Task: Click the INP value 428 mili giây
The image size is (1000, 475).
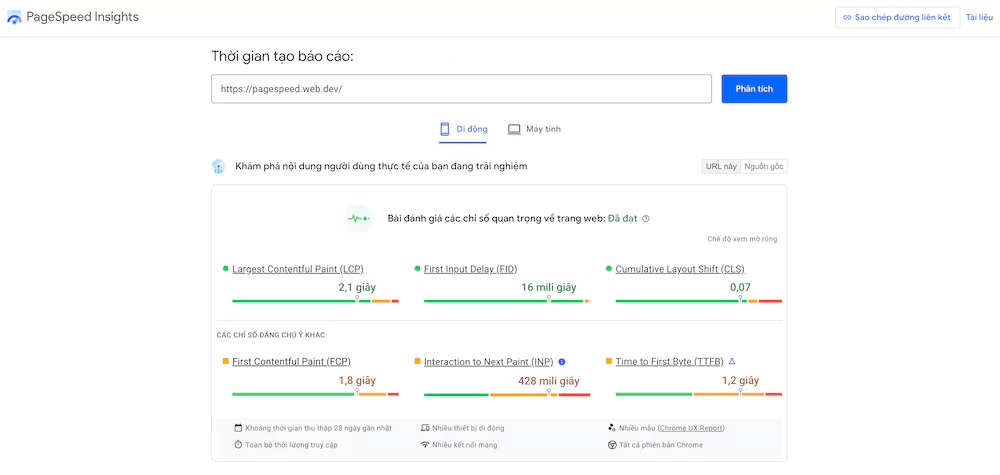Action: 548,381
